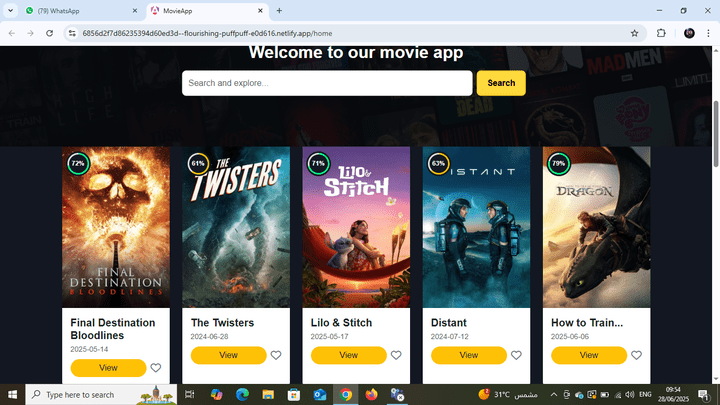The height and width of the screenshot is (405, 720).
Task: Open the notification center icon
Action: 703,394
